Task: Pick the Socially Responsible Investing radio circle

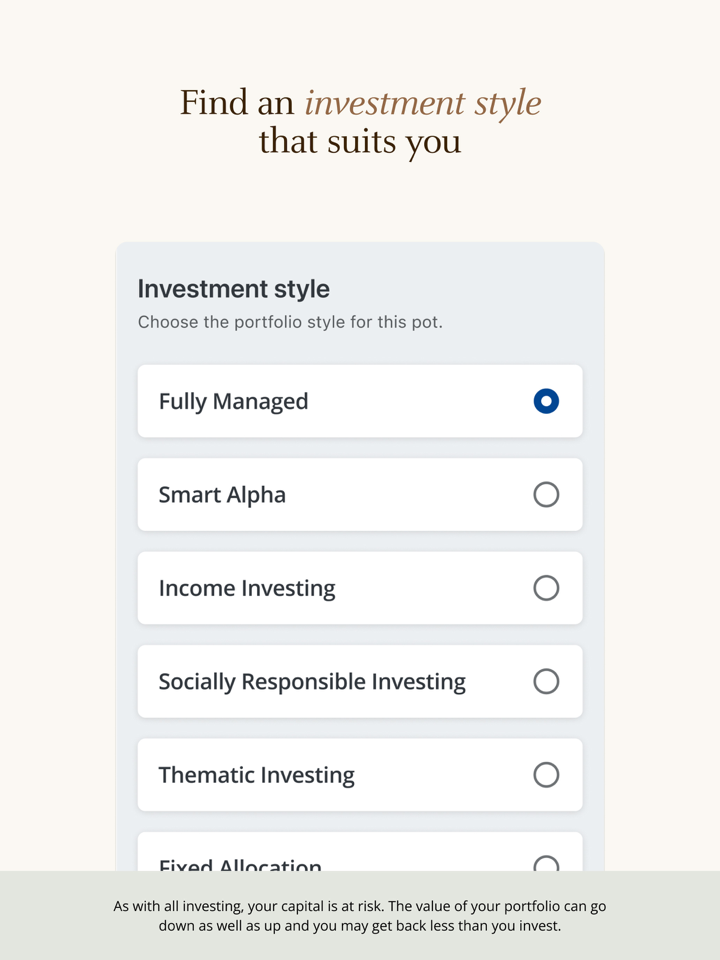Action: [x=546, y=681]
